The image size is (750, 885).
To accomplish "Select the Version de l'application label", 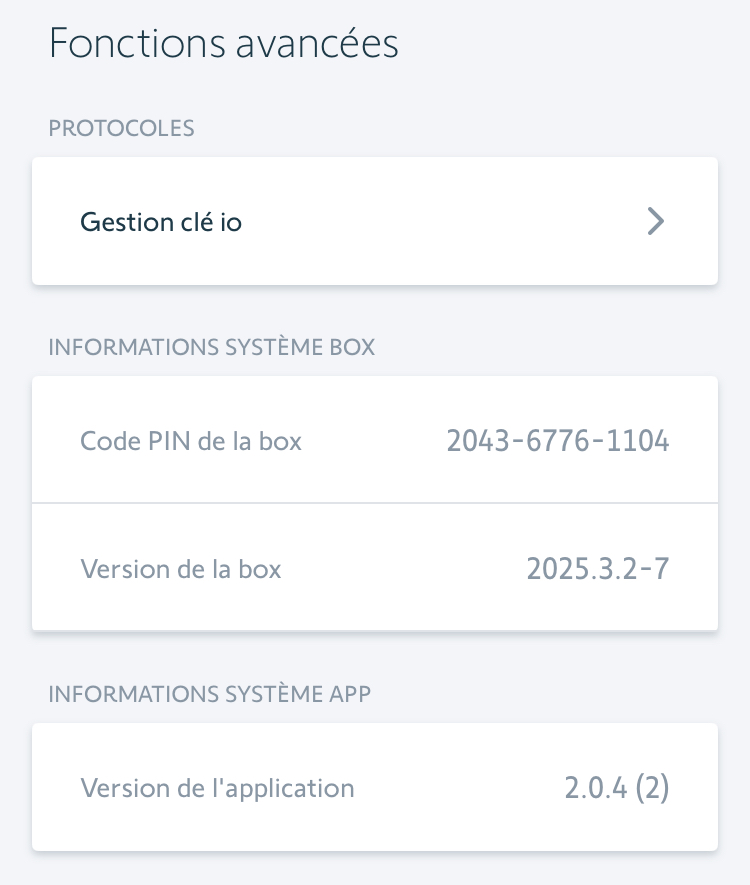I will coord(217,788).
